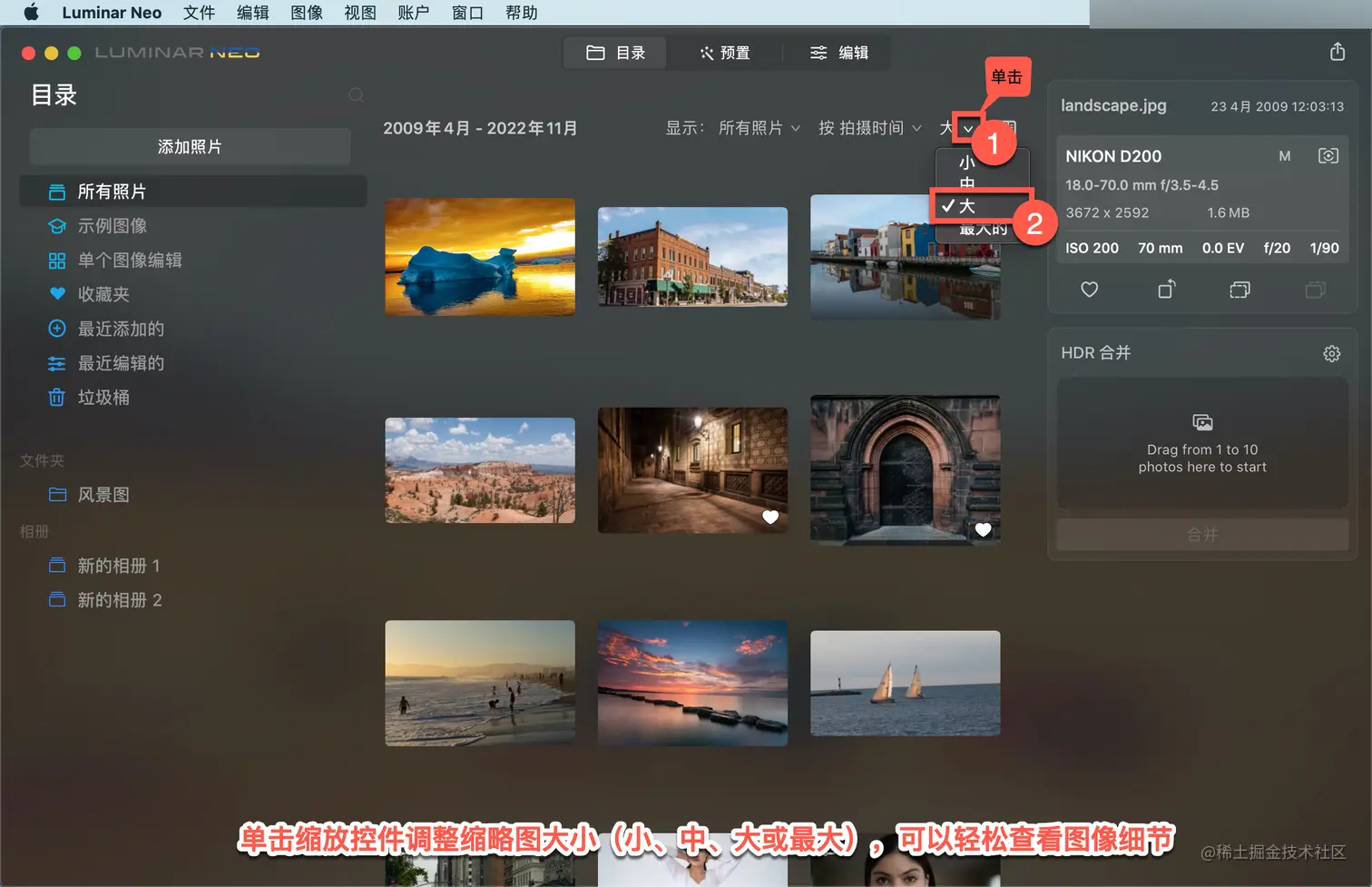Click the HDR photo drop area
Image resolution: width=1372 pixels, height=887 pixels.
click(x=1202, y=443)
